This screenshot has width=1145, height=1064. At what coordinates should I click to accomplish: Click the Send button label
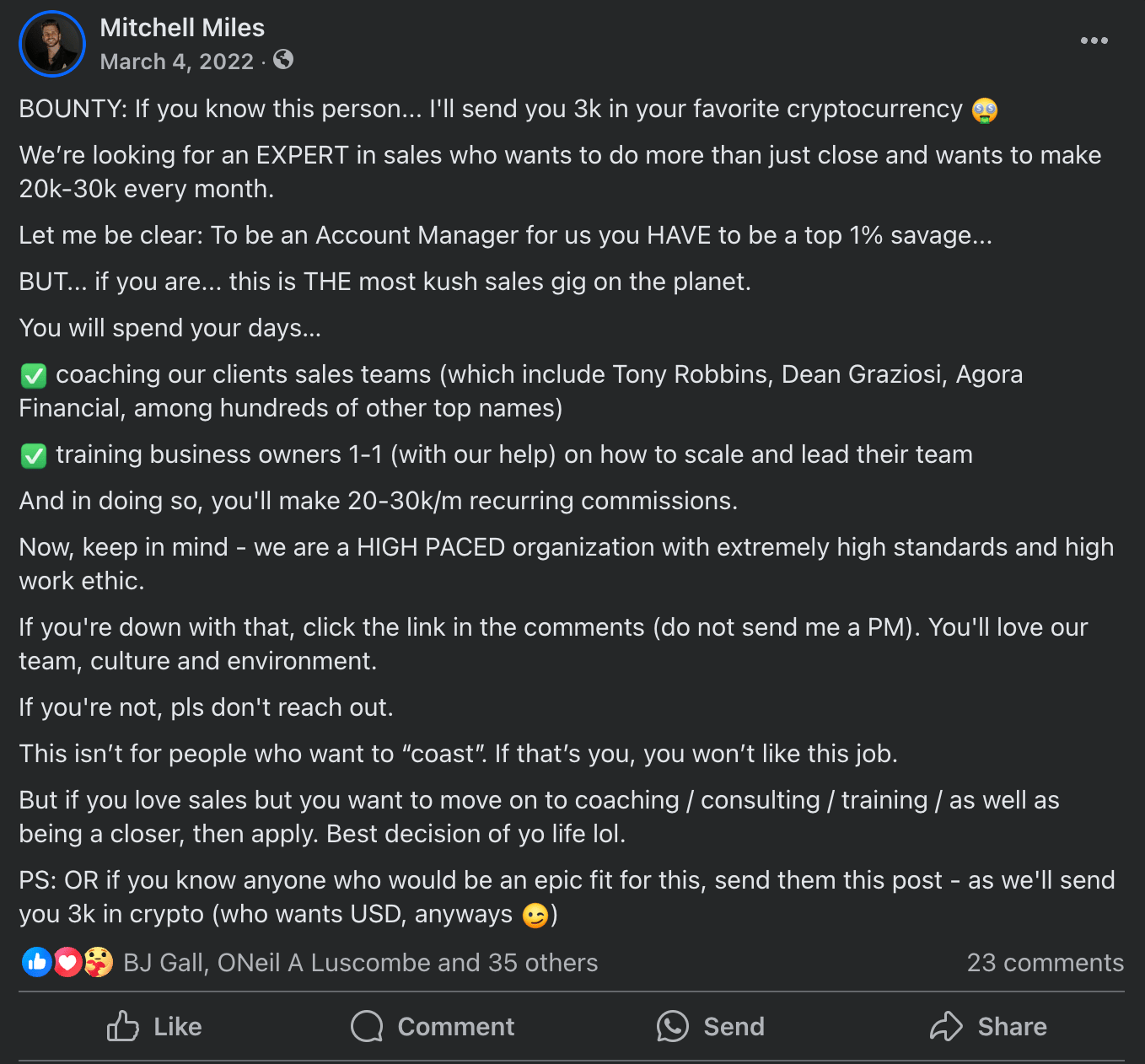734,1027
